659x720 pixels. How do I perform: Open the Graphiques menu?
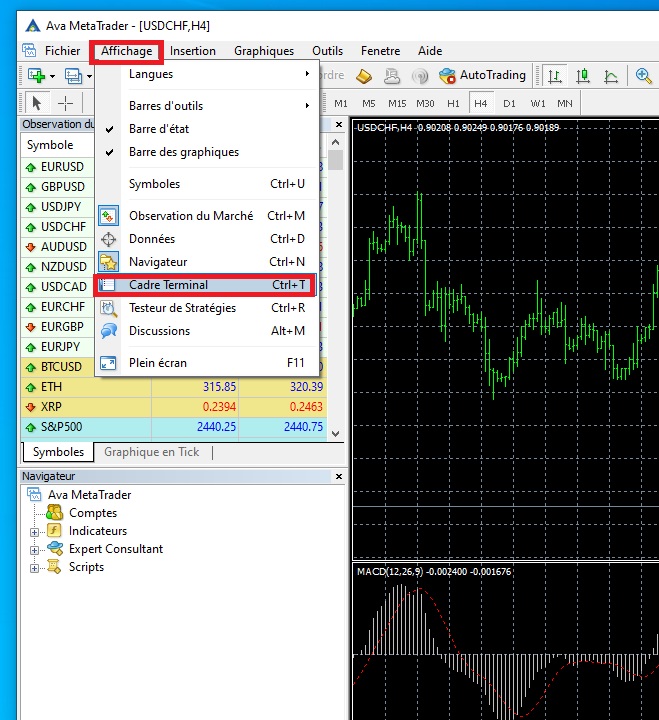pos(264,51)
